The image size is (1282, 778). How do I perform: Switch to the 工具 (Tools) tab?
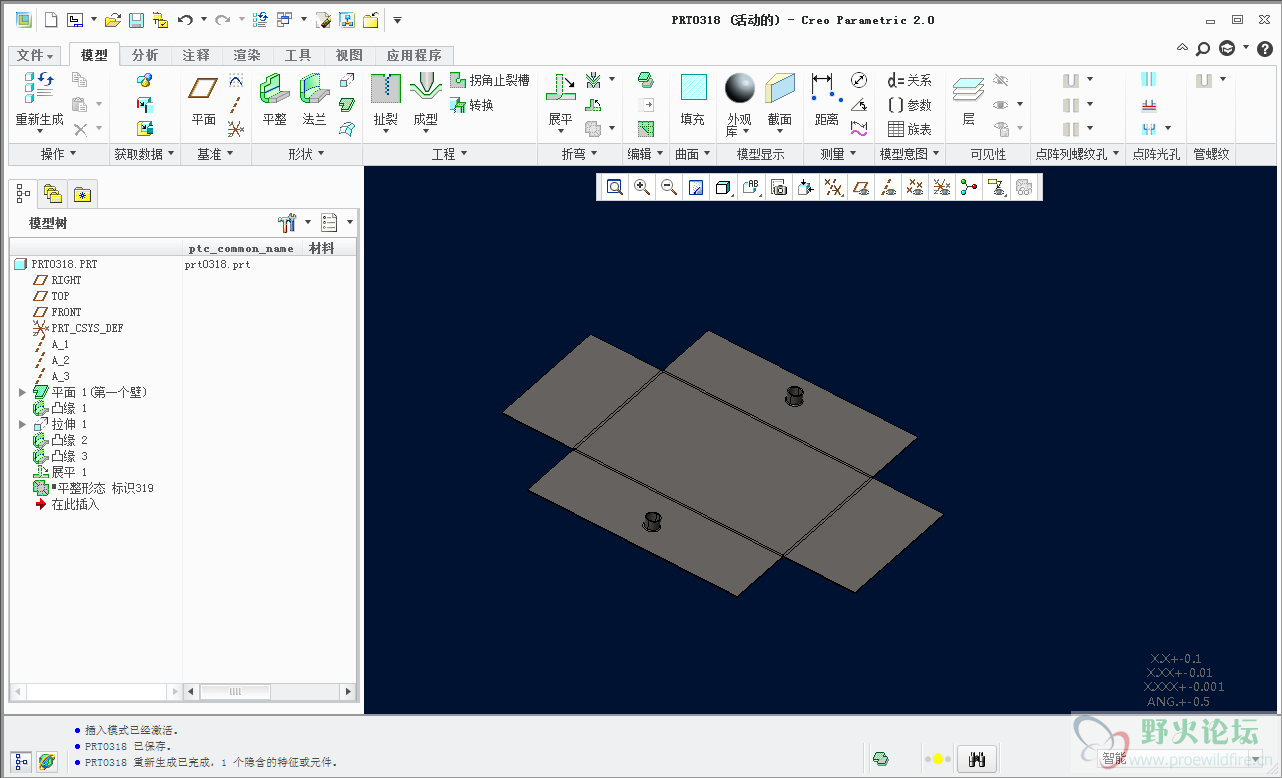[x=298, y=56]
